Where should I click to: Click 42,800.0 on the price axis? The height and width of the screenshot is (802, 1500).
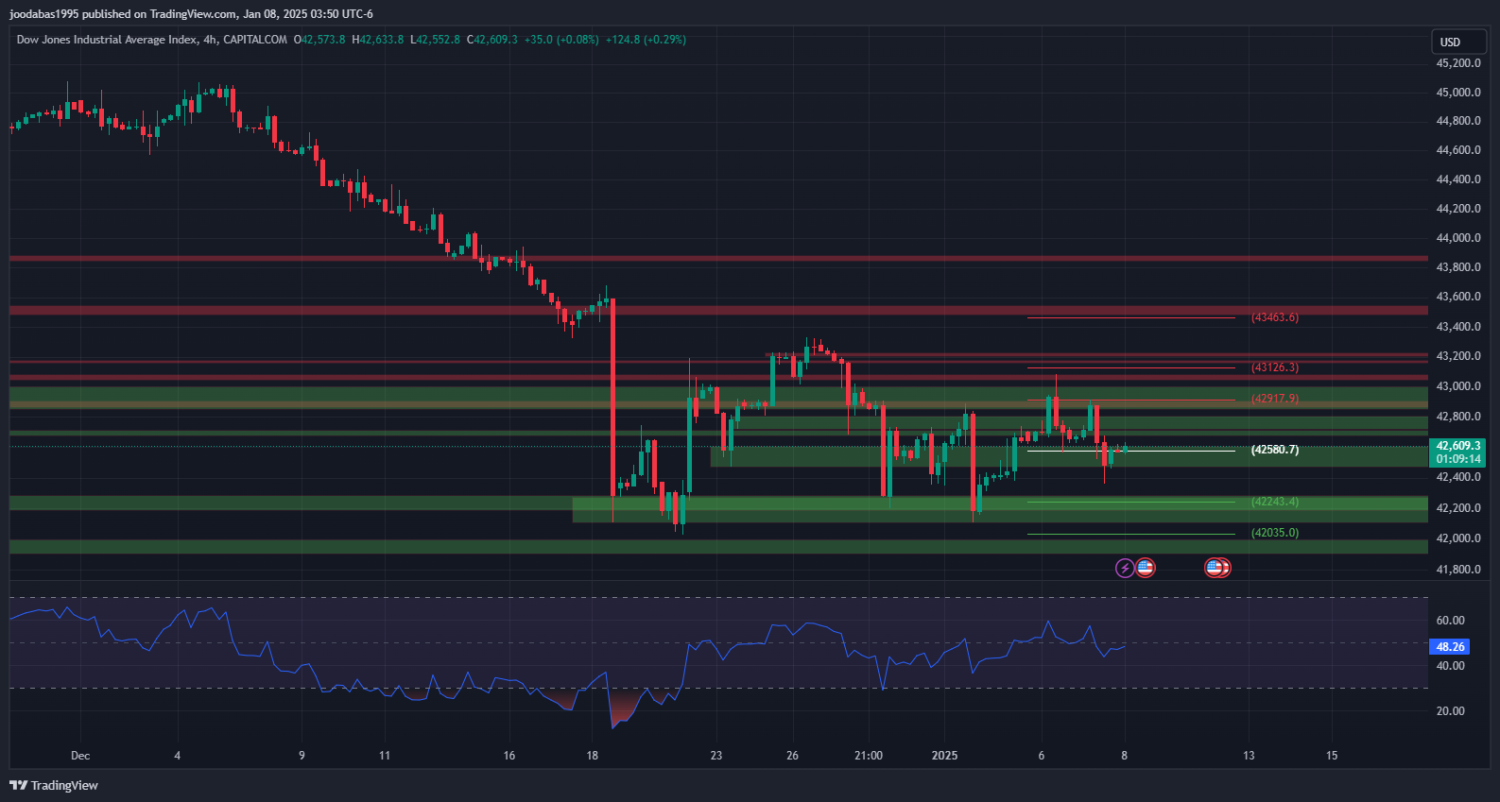pos(1458,416)
